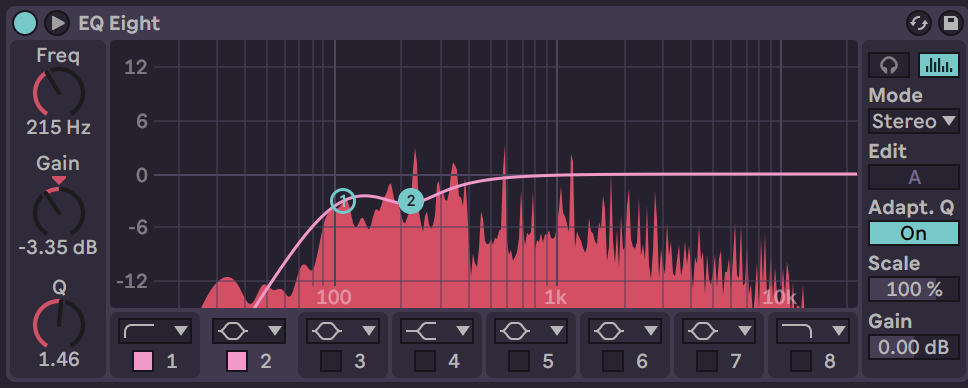Viewport: 968px width, 388px height.
Task: Select band number 4 label
Action: point(454,361)
